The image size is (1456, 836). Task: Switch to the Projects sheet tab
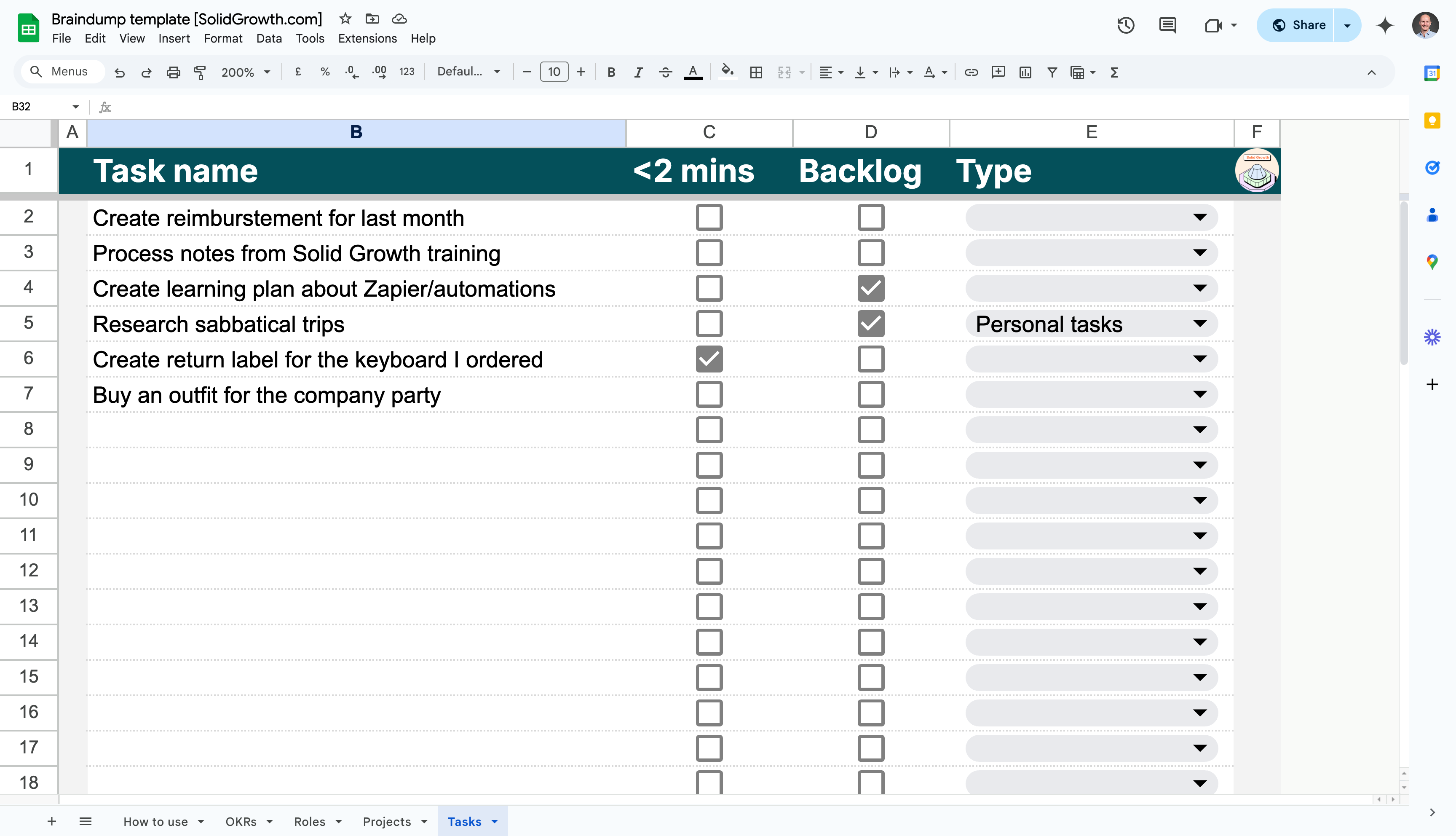[387, 822]
